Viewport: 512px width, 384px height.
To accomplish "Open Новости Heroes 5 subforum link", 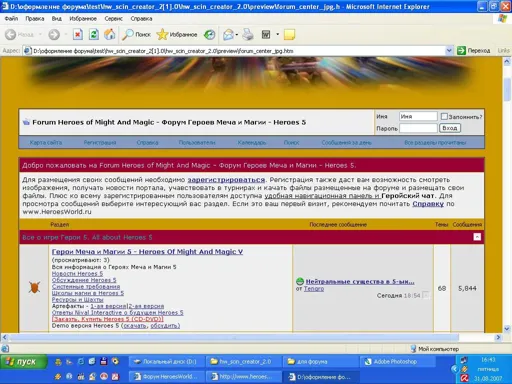I will tap(77, 273).
